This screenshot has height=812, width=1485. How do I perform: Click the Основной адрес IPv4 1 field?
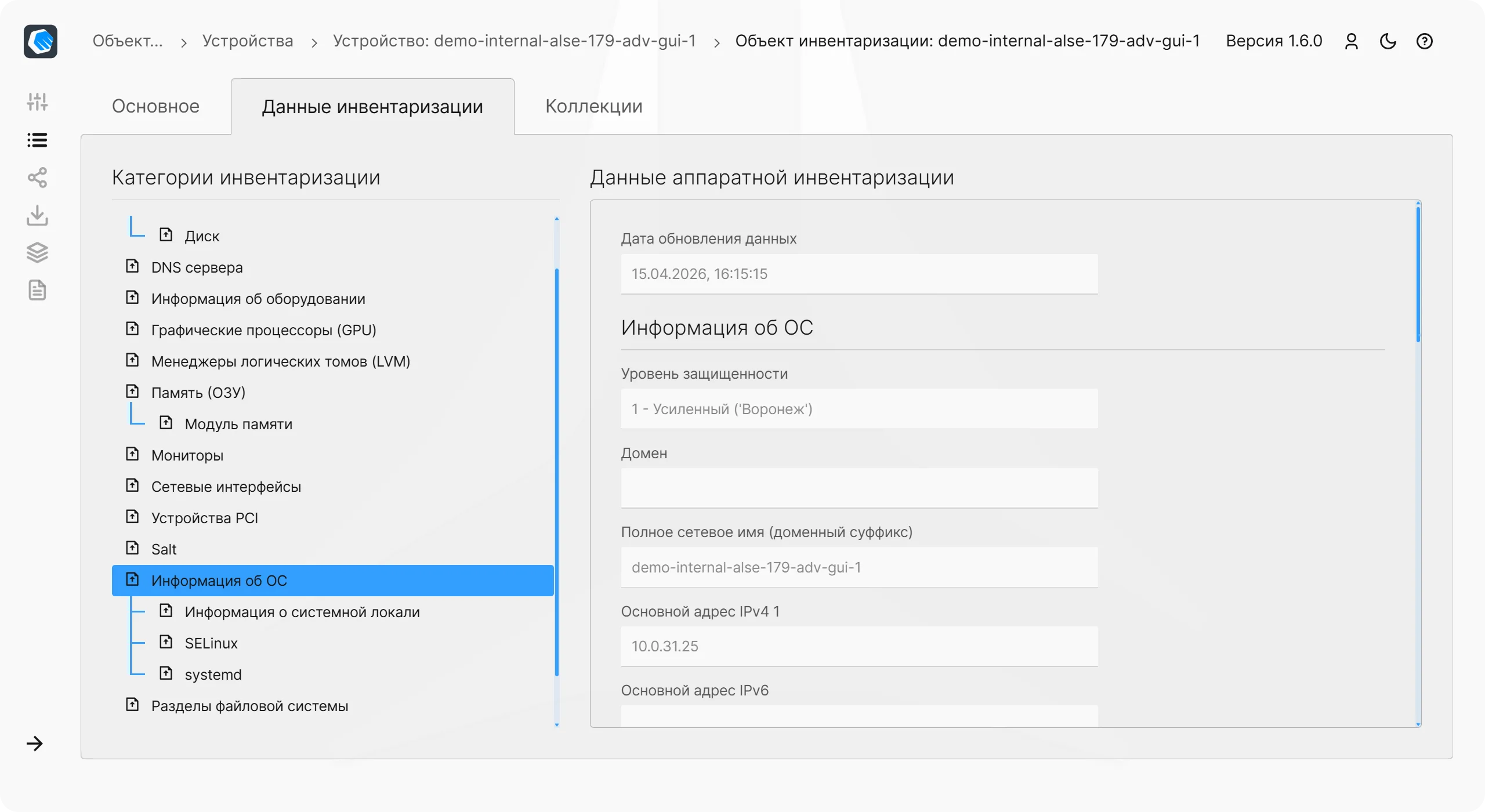coord(859,646)
